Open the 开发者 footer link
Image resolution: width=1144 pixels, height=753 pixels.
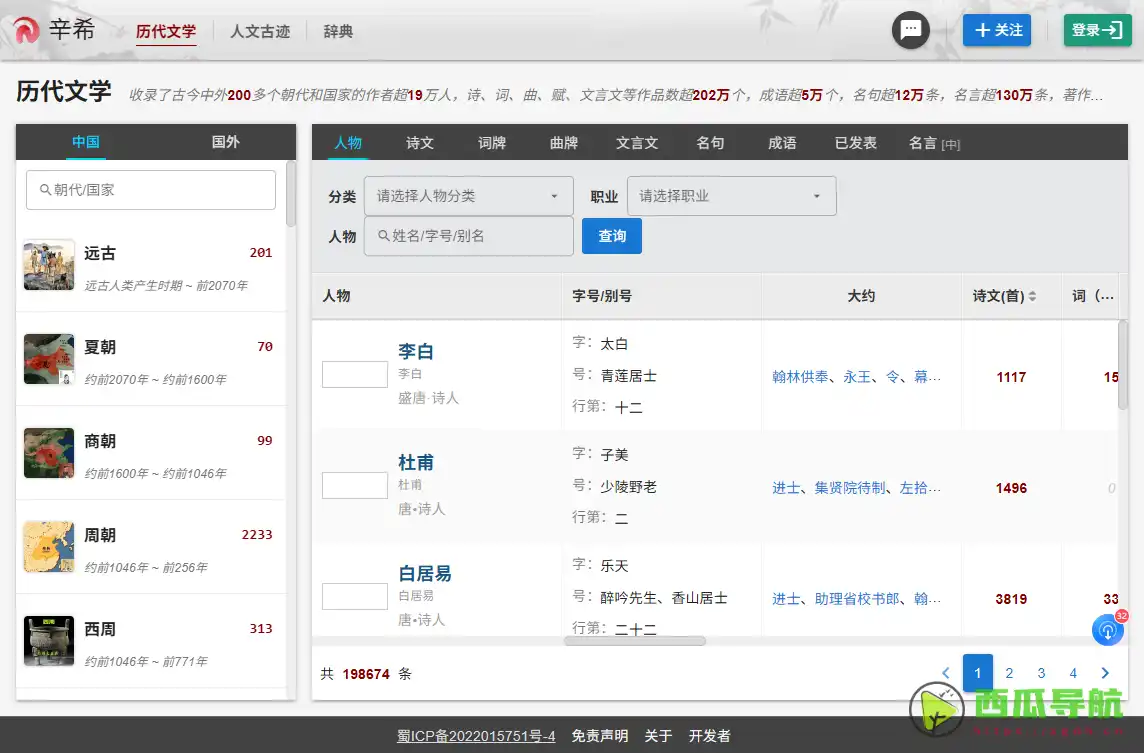[709, 735]
